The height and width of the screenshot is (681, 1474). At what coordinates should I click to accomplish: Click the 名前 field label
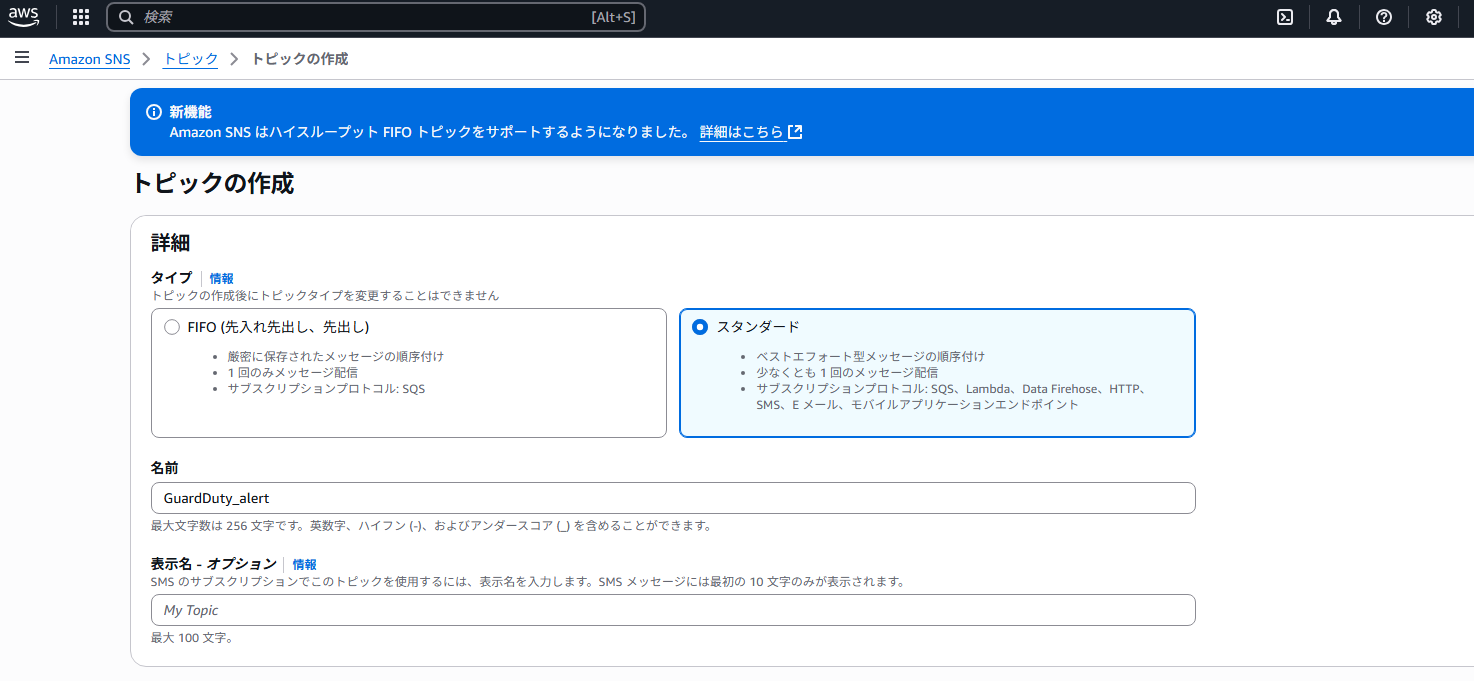tap(165, 468)
